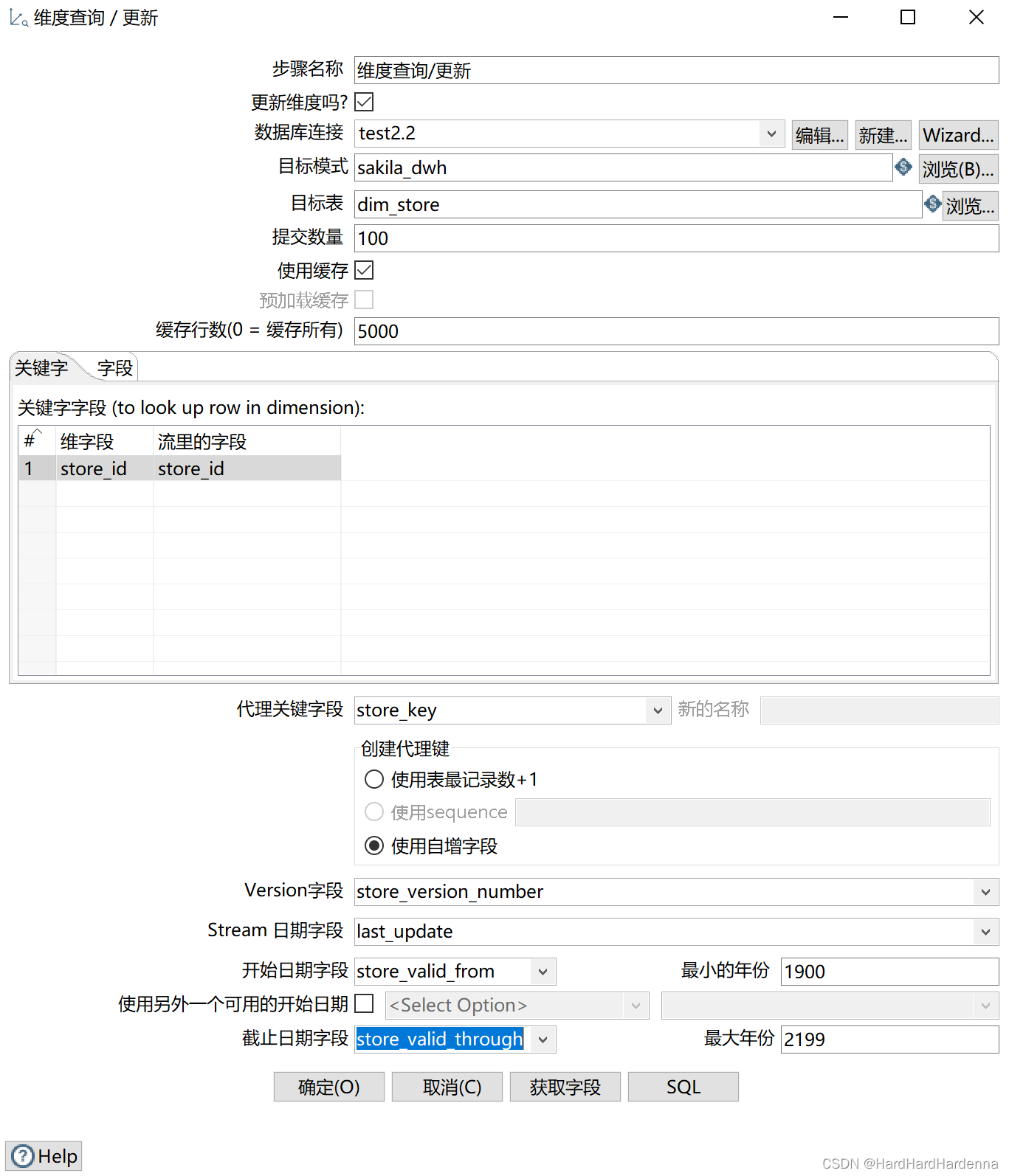Open the database connection dropdown
Screen dimensions: 1009x1176
tap(771, 134)
